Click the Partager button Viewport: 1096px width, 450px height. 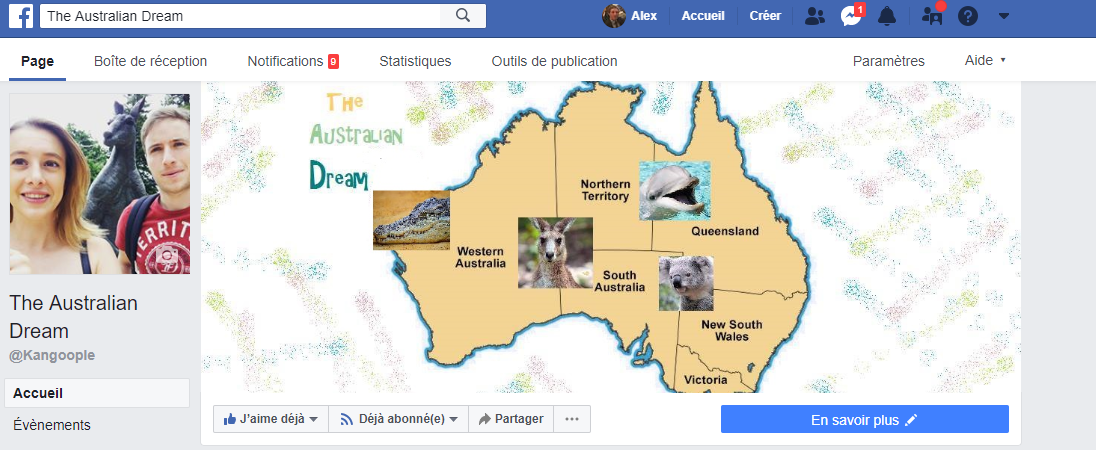[x=511, y=419]
